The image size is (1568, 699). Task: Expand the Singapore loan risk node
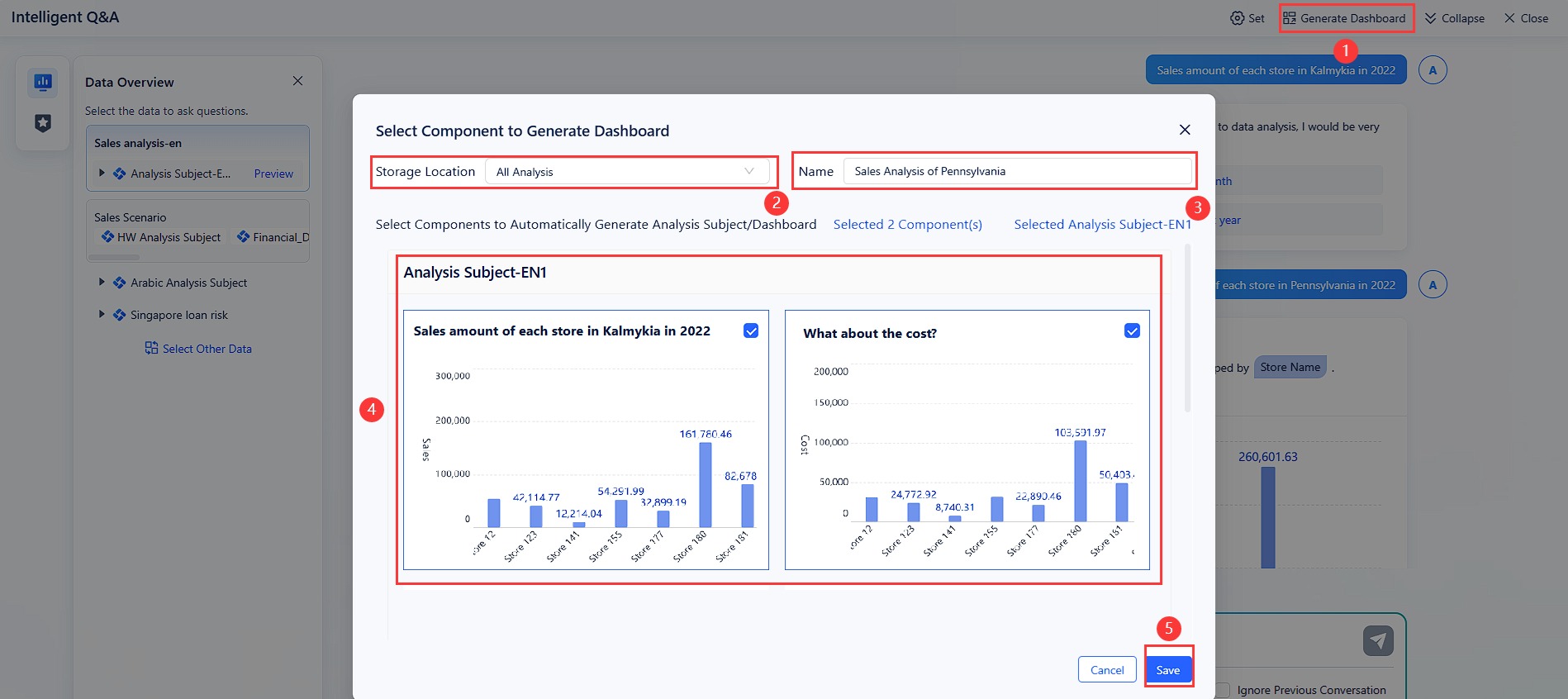[x=102, y=315]
